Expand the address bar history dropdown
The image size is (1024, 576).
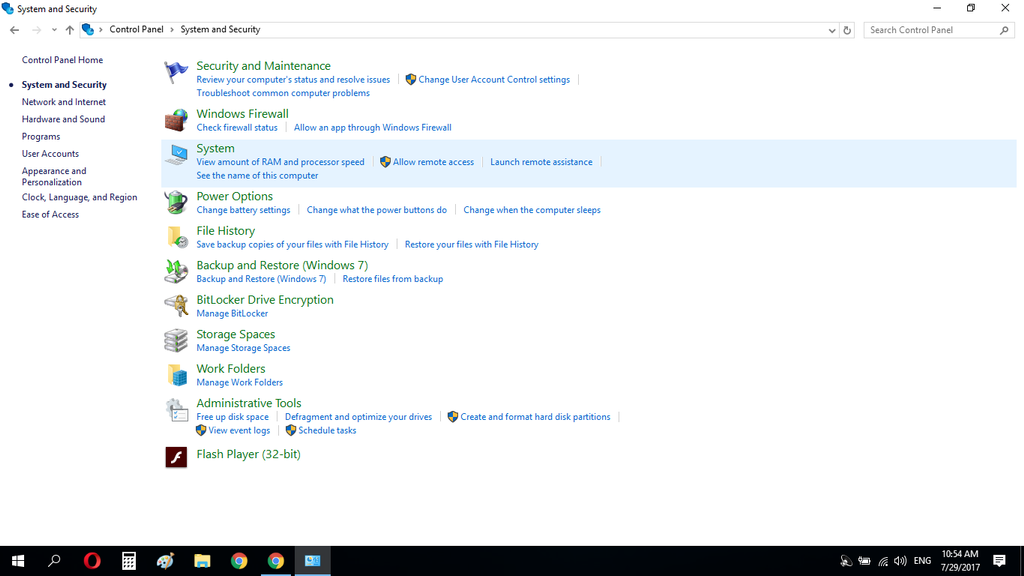pos(831,30)
